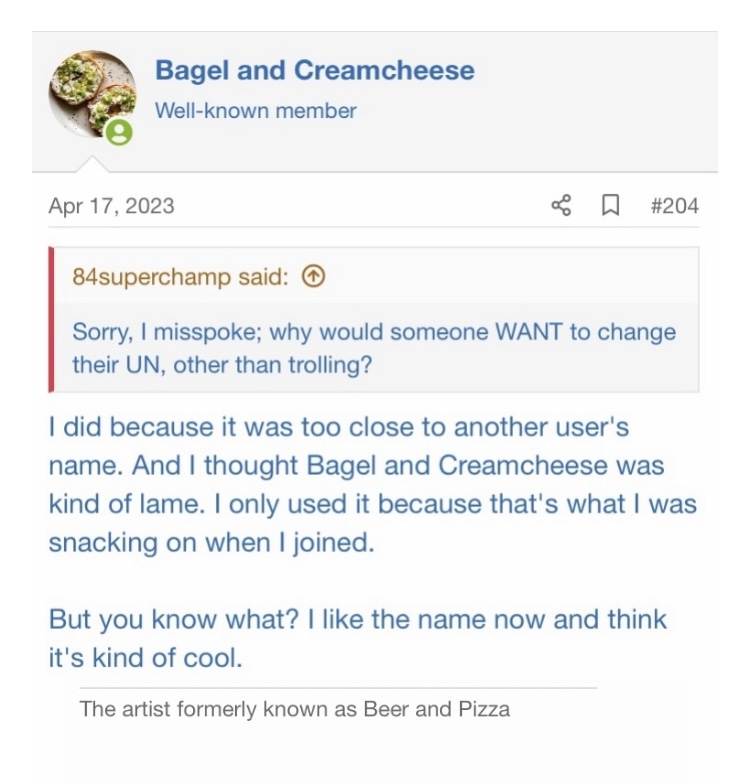Open the permalink for post #204
Screen dimensions: 750x783
click(x=674, y=207)
